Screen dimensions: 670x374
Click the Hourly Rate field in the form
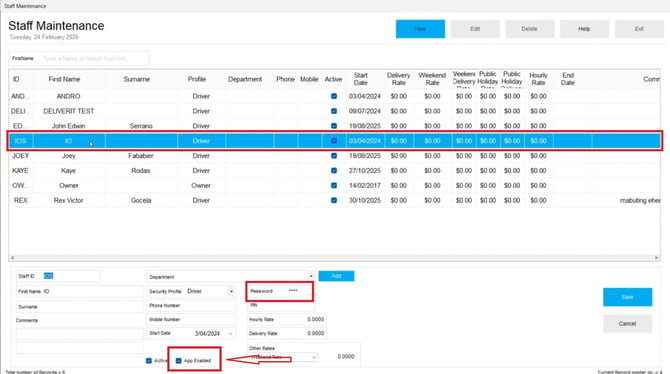point(287,319)
